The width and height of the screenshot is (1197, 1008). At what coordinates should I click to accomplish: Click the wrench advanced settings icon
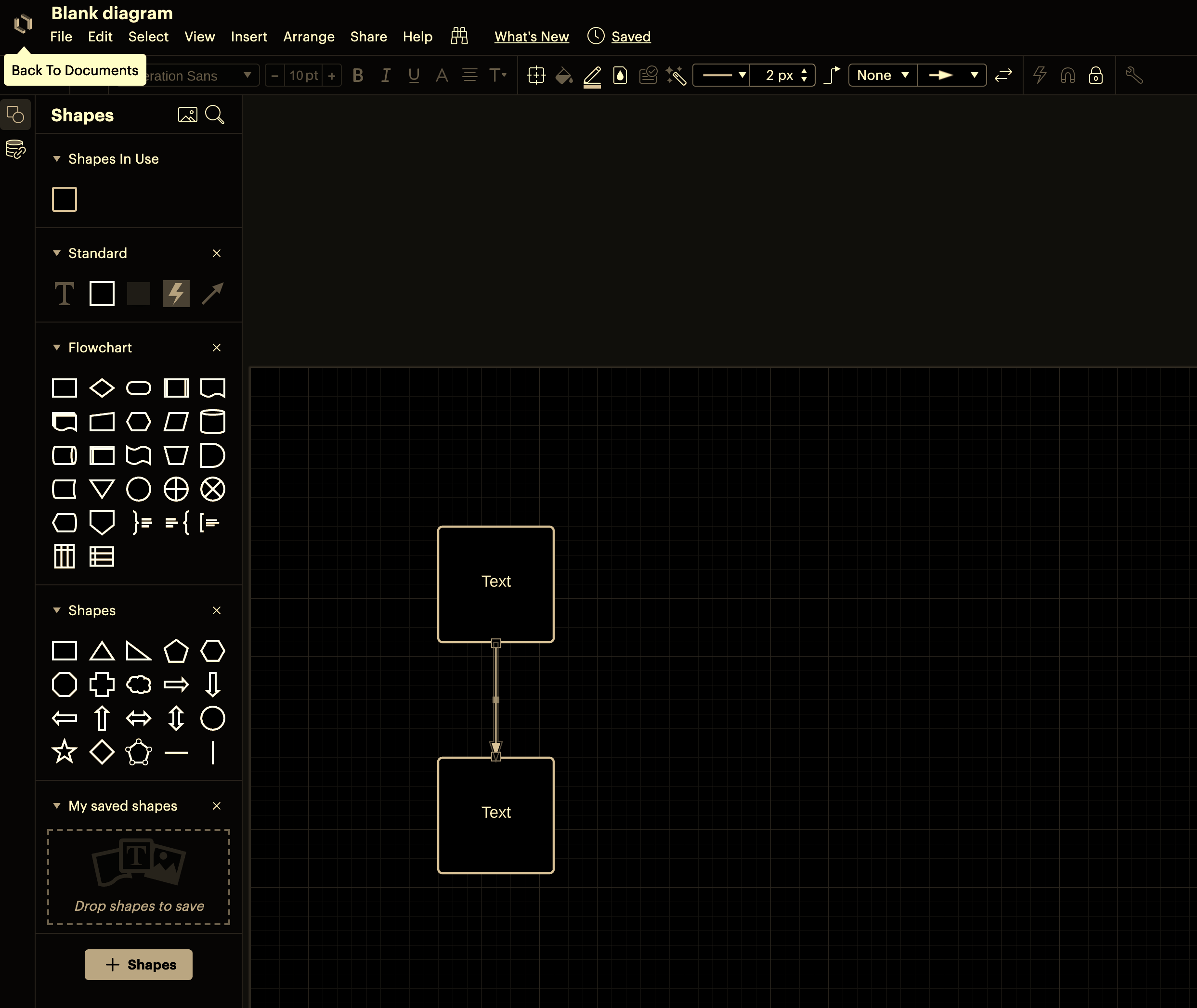click(x=1134, y=75)
